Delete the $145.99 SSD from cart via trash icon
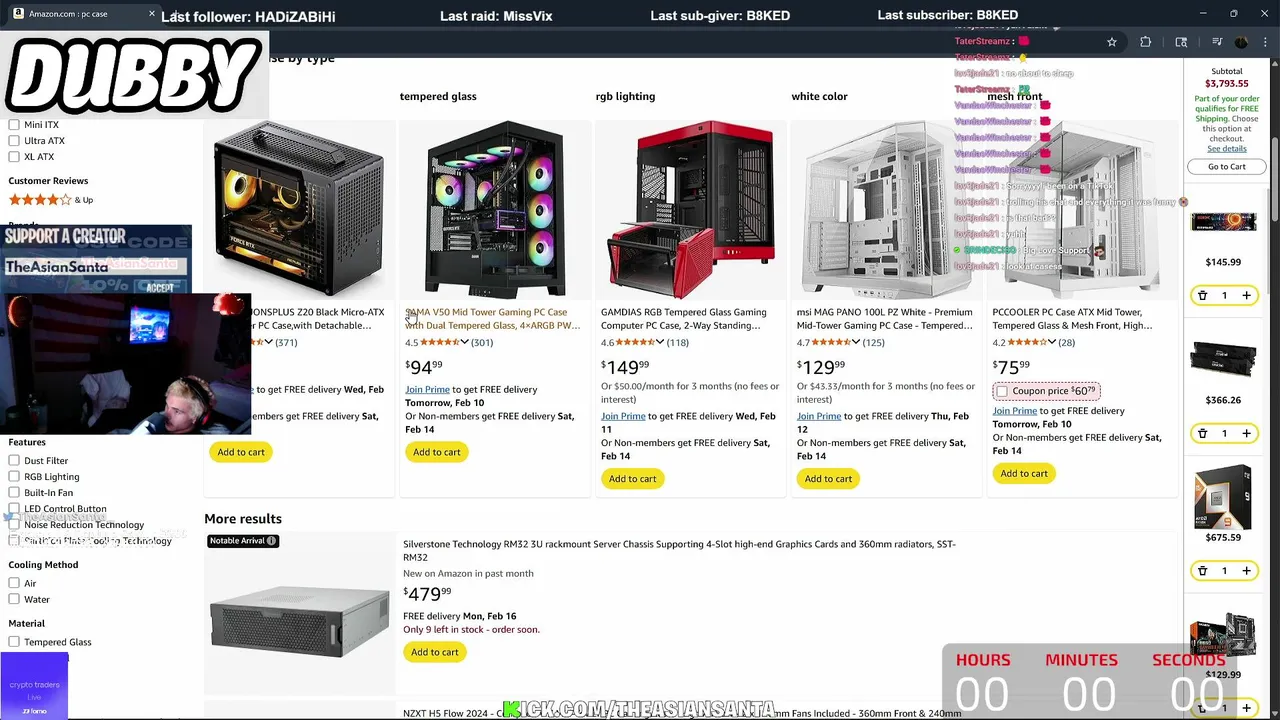The height and width of the screenshot is (720, 1280). pos(1202,296)
